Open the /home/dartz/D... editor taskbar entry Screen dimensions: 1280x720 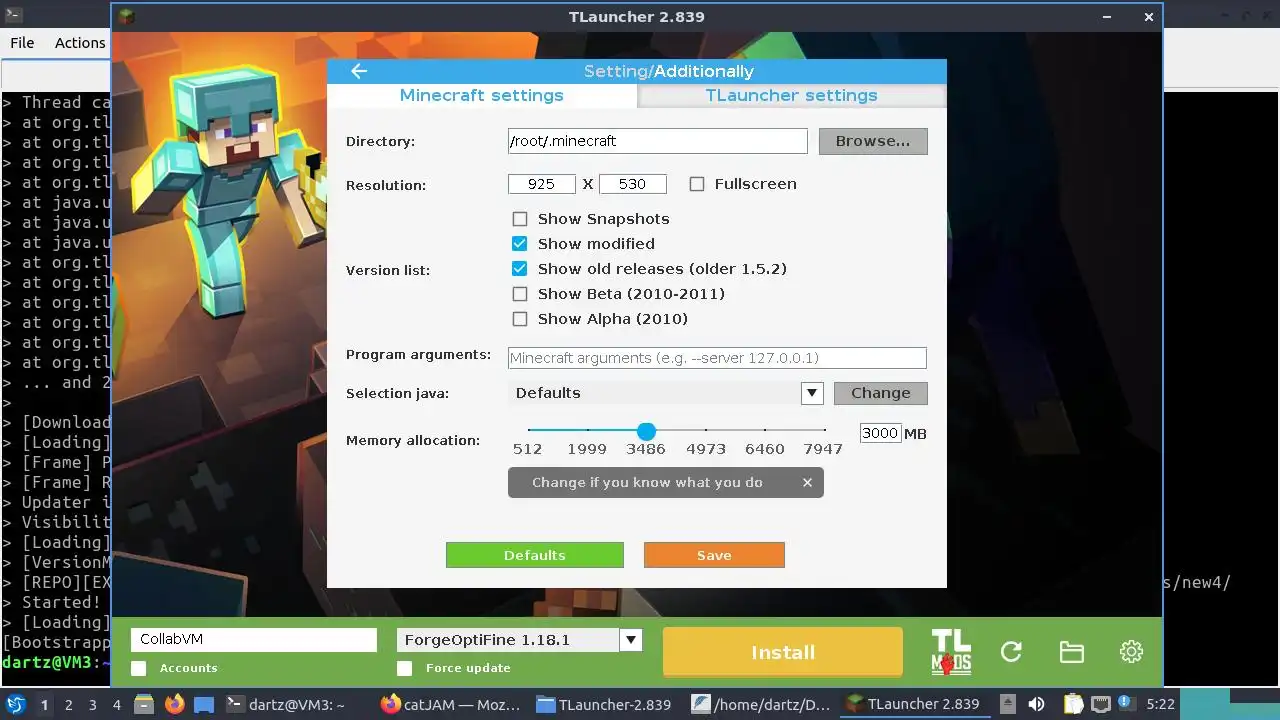761,705
